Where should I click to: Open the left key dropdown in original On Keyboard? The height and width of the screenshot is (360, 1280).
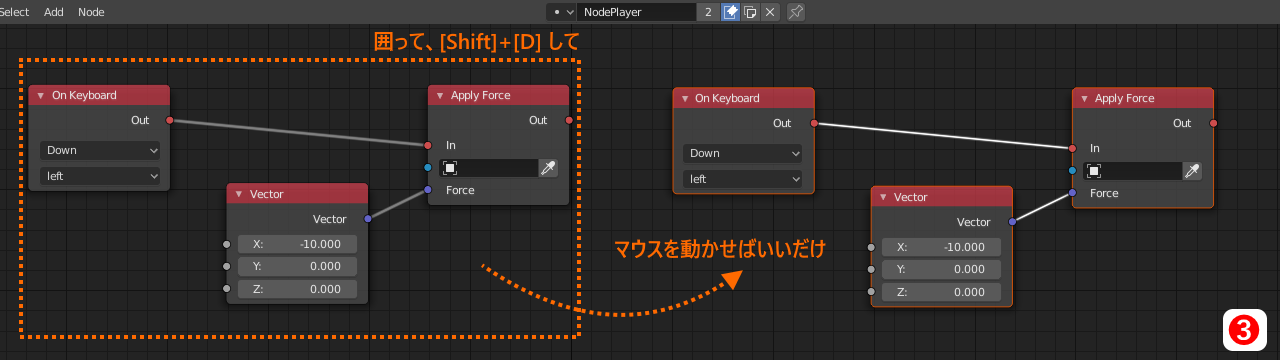coord(100,176)
